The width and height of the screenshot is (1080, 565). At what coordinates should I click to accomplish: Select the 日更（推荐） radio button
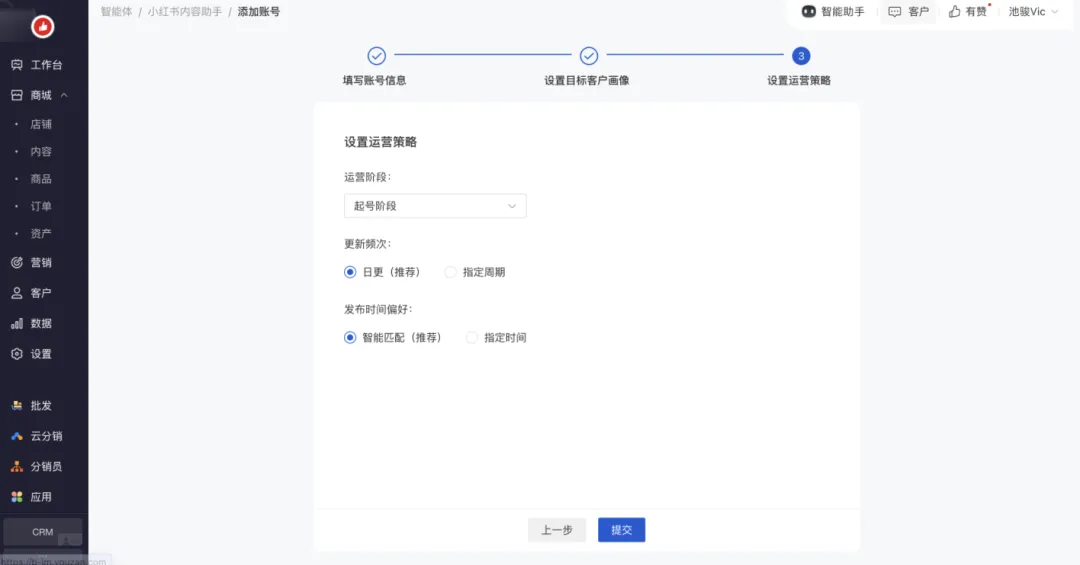click(x=350, y=272)
